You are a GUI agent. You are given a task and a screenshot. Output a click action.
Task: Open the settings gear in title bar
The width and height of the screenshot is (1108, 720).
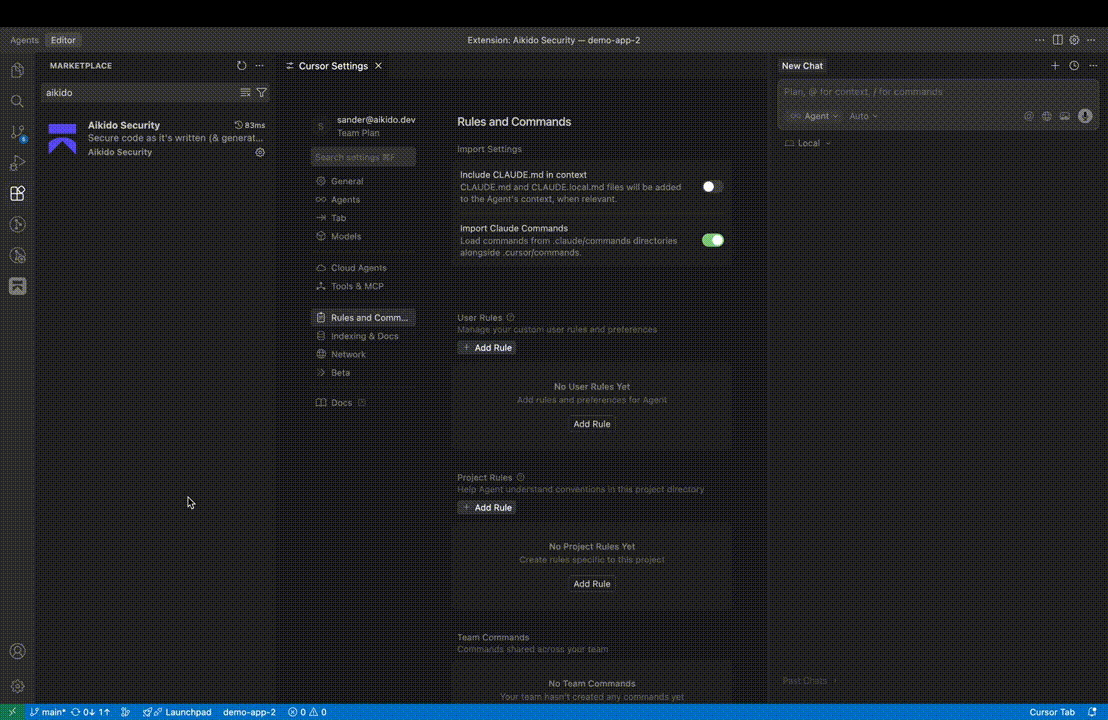pos(1074,40)
